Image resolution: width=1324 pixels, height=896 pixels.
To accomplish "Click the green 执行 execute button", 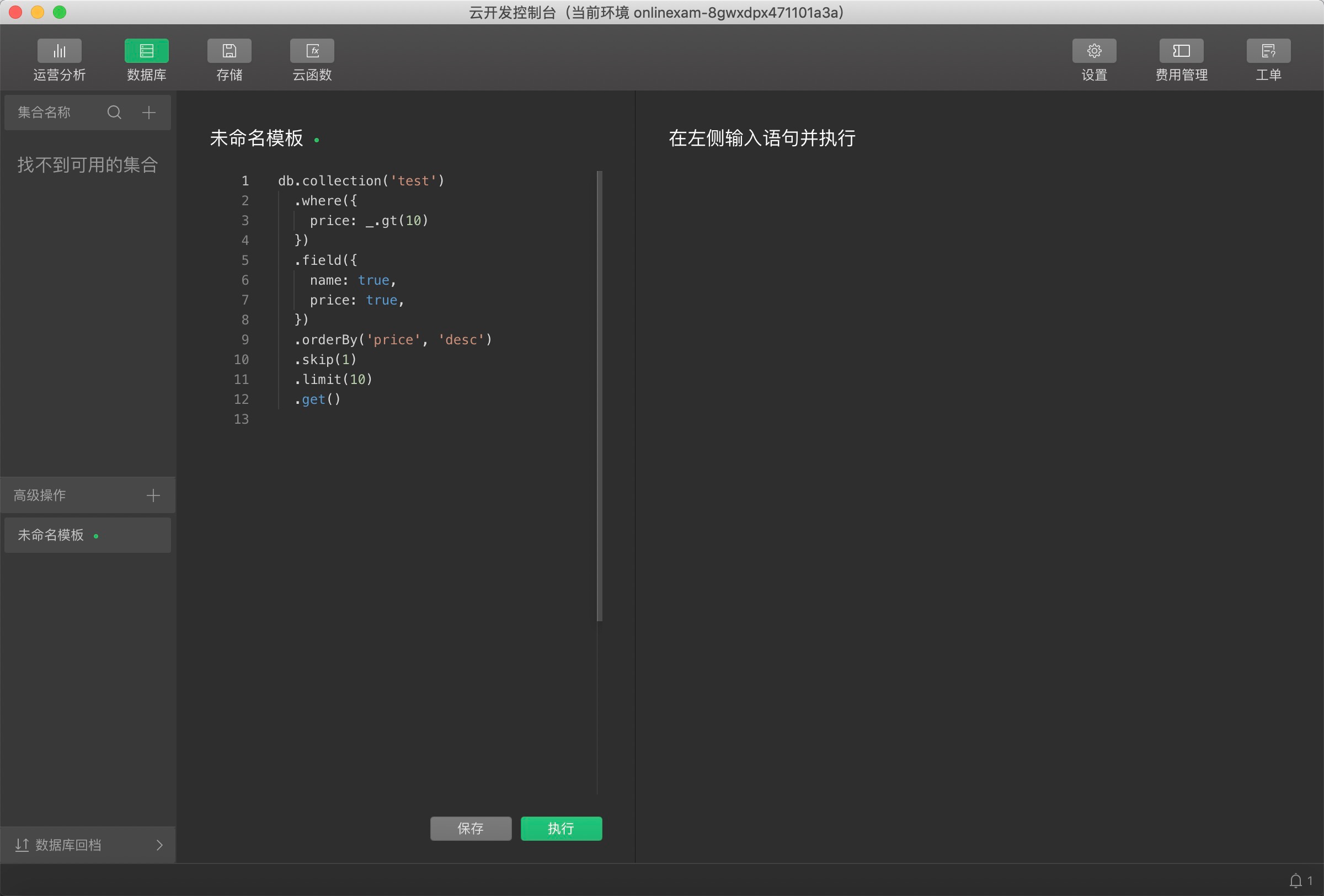I will coord(561,829).
